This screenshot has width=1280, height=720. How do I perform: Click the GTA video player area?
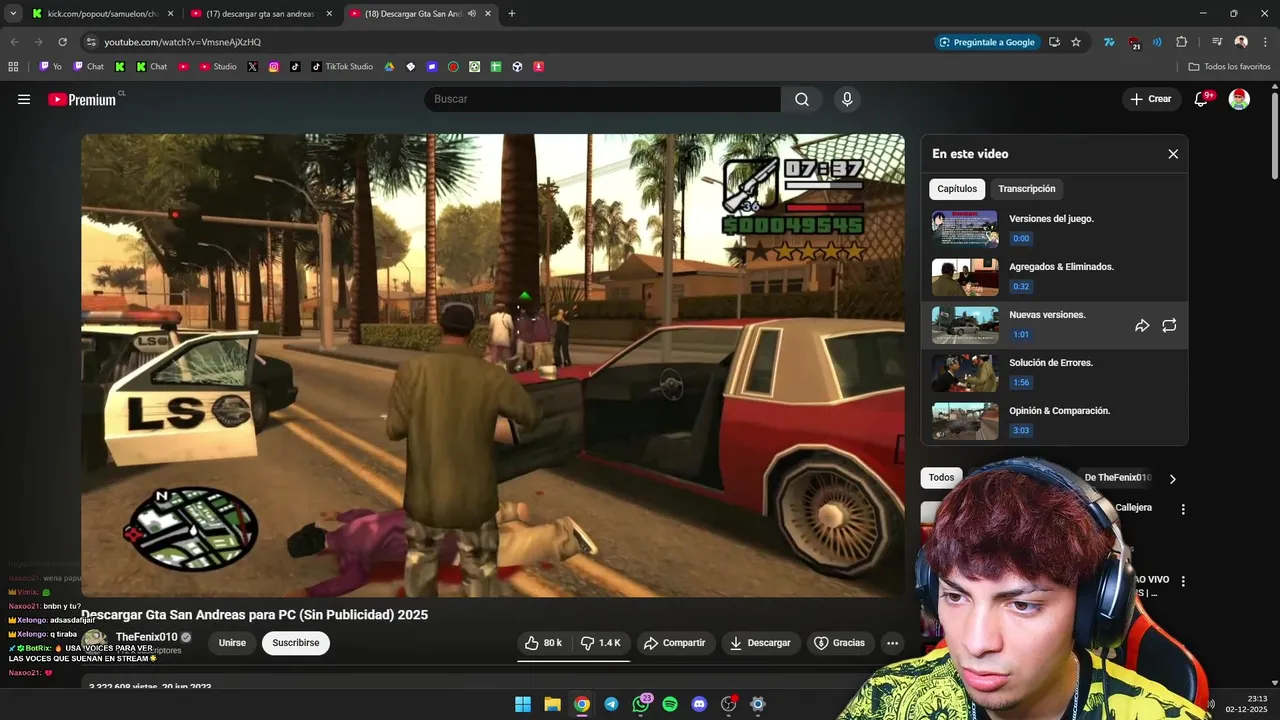(493, 366)
